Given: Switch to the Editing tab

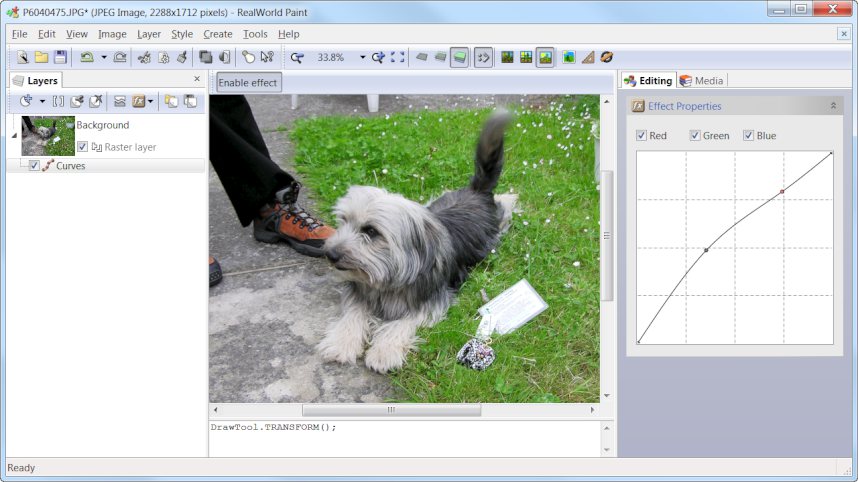Looking at the screenshot, I should click(x=648, y=81).
